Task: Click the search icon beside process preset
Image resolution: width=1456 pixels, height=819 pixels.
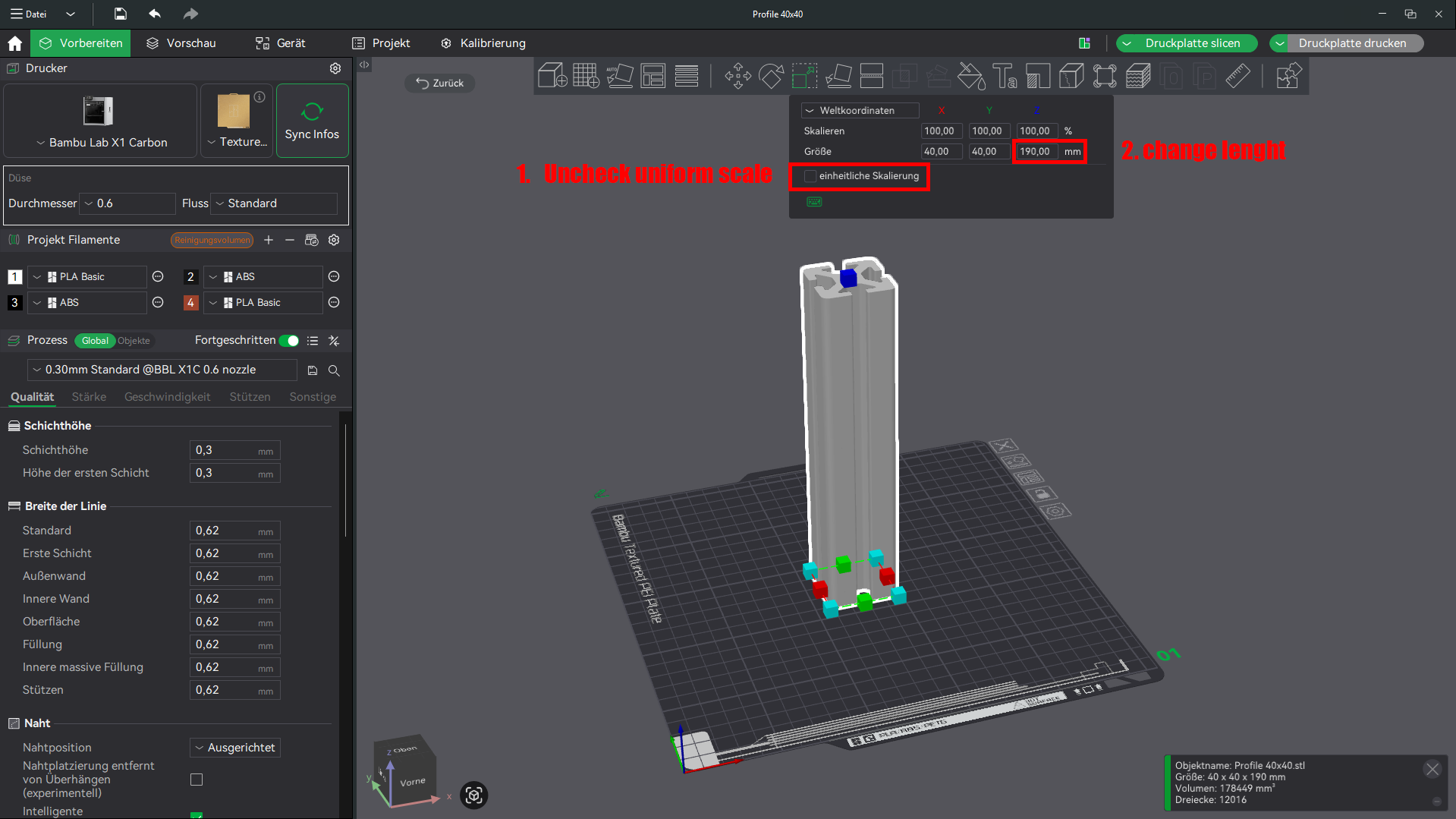Action: pos(334,370)
